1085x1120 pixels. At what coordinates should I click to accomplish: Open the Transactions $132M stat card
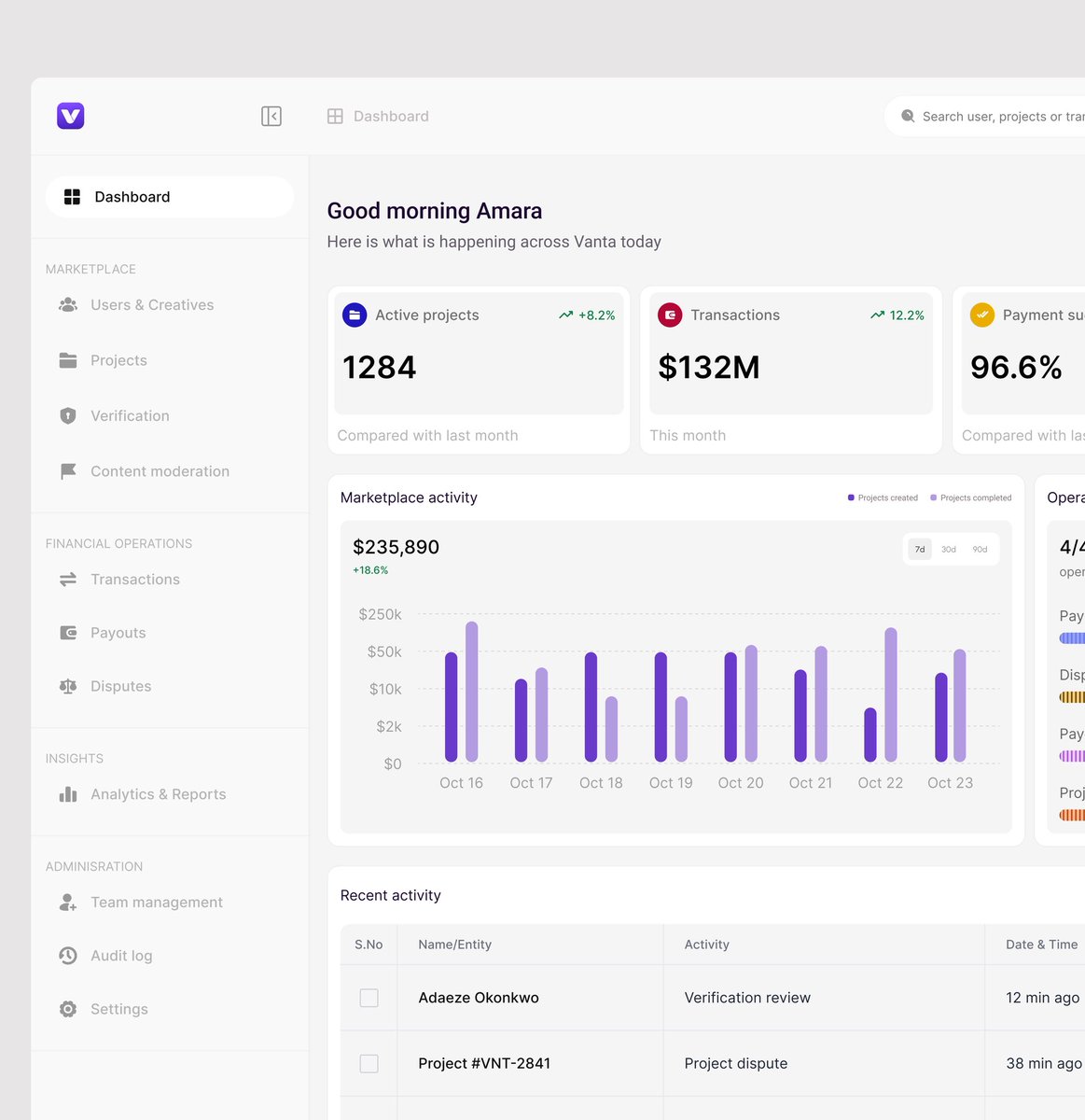point(791,371)
